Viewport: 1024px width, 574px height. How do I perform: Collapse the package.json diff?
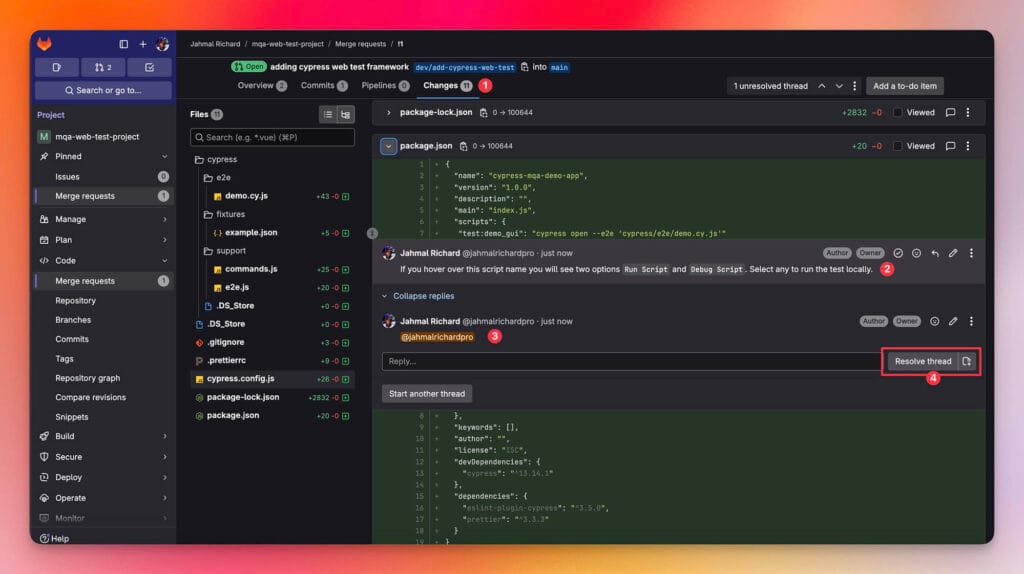click(389, 146)
